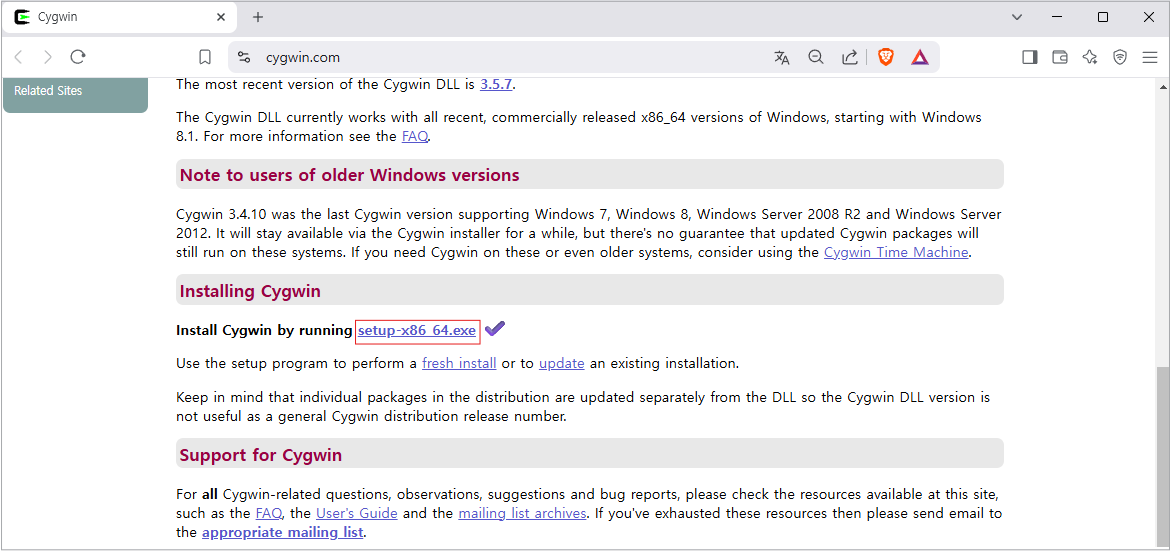
Task: Click the Installing Cygwin heading
Action: 250,291
